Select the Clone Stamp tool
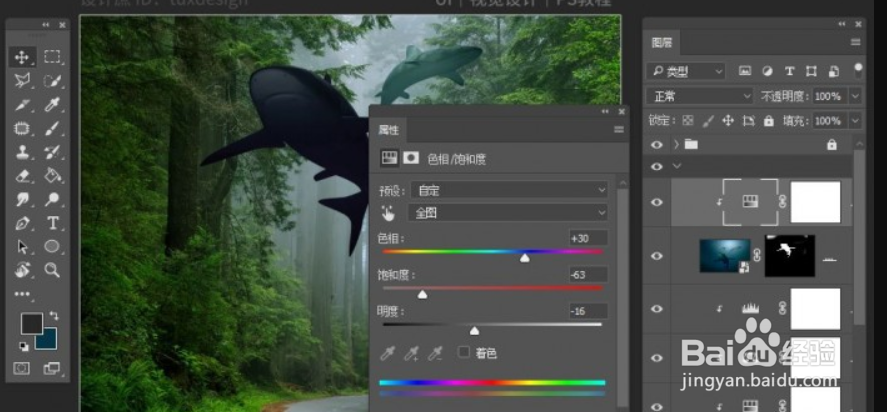The width and height of the screenshot is (887, 412). click(22, 152)
